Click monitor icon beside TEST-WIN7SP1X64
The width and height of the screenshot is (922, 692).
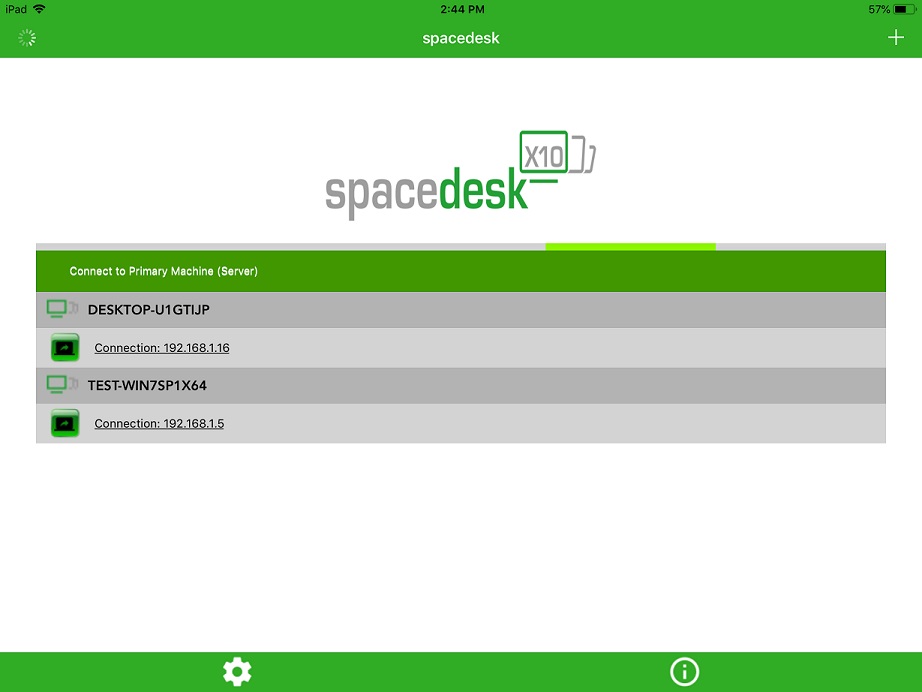pos(62,385)
